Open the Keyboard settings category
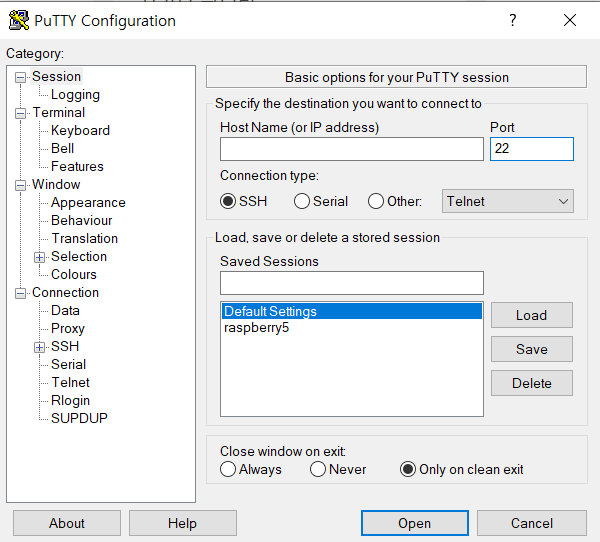 click(80, 130)
